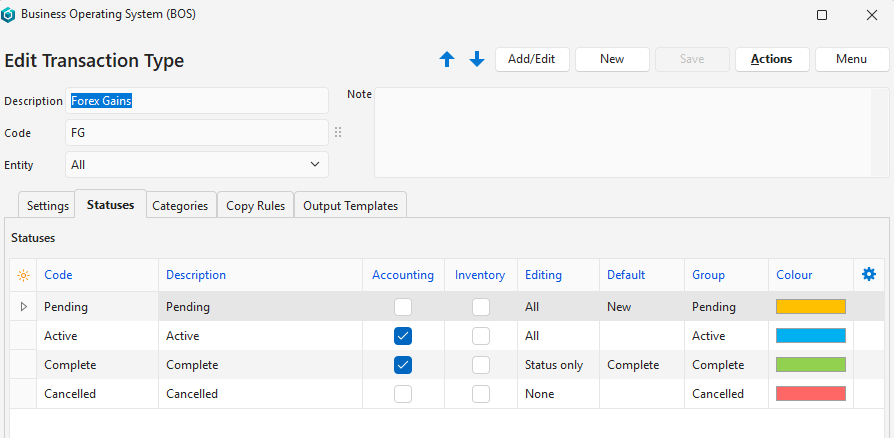Enable Accounting checkbox for Pending status

click(403, 307)
